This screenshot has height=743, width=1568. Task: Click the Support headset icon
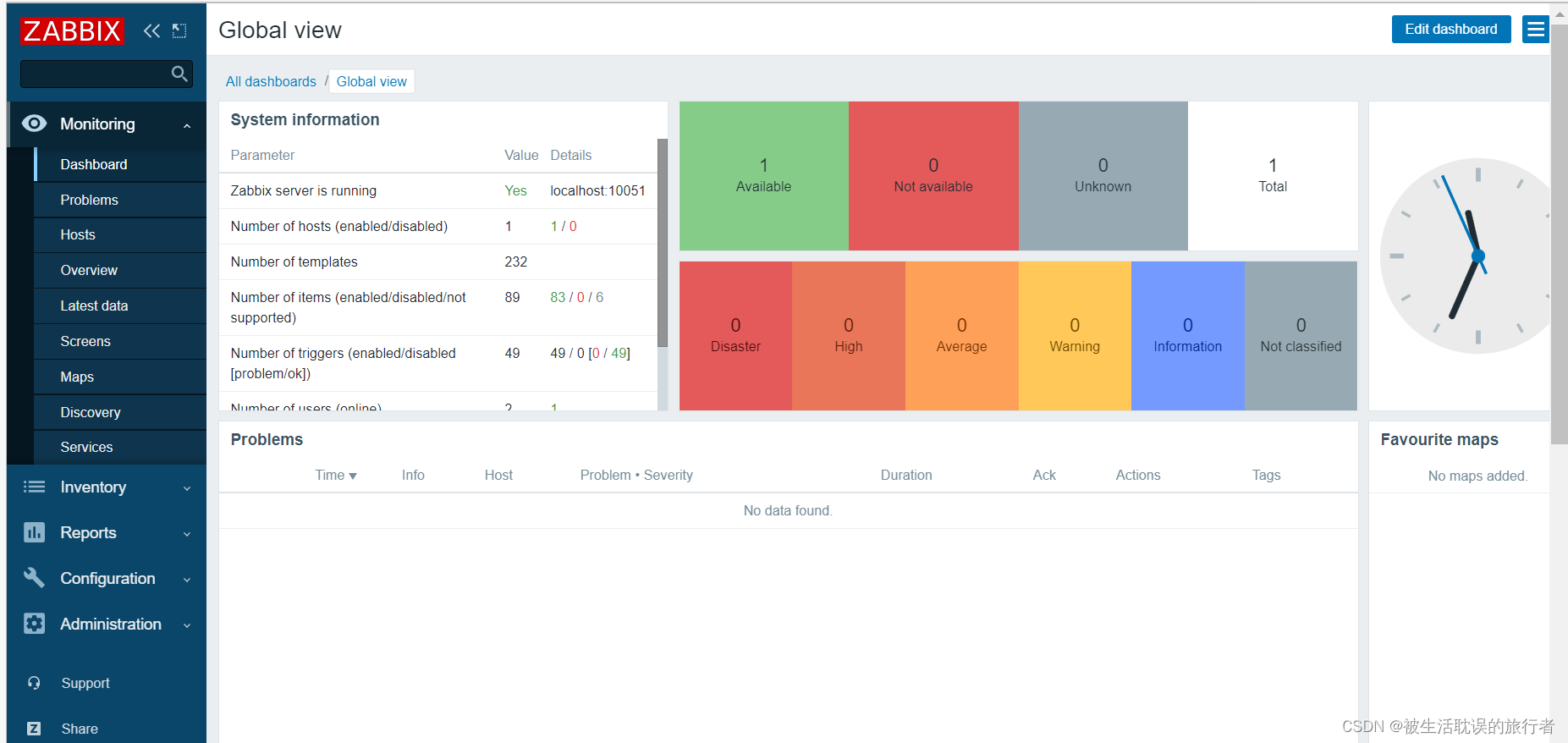[34, 683]
